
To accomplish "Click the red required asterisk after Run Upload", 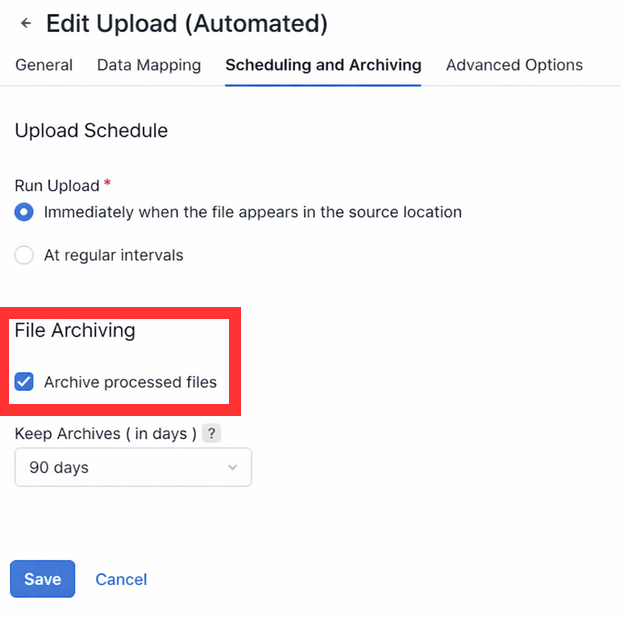I will 108,184.
